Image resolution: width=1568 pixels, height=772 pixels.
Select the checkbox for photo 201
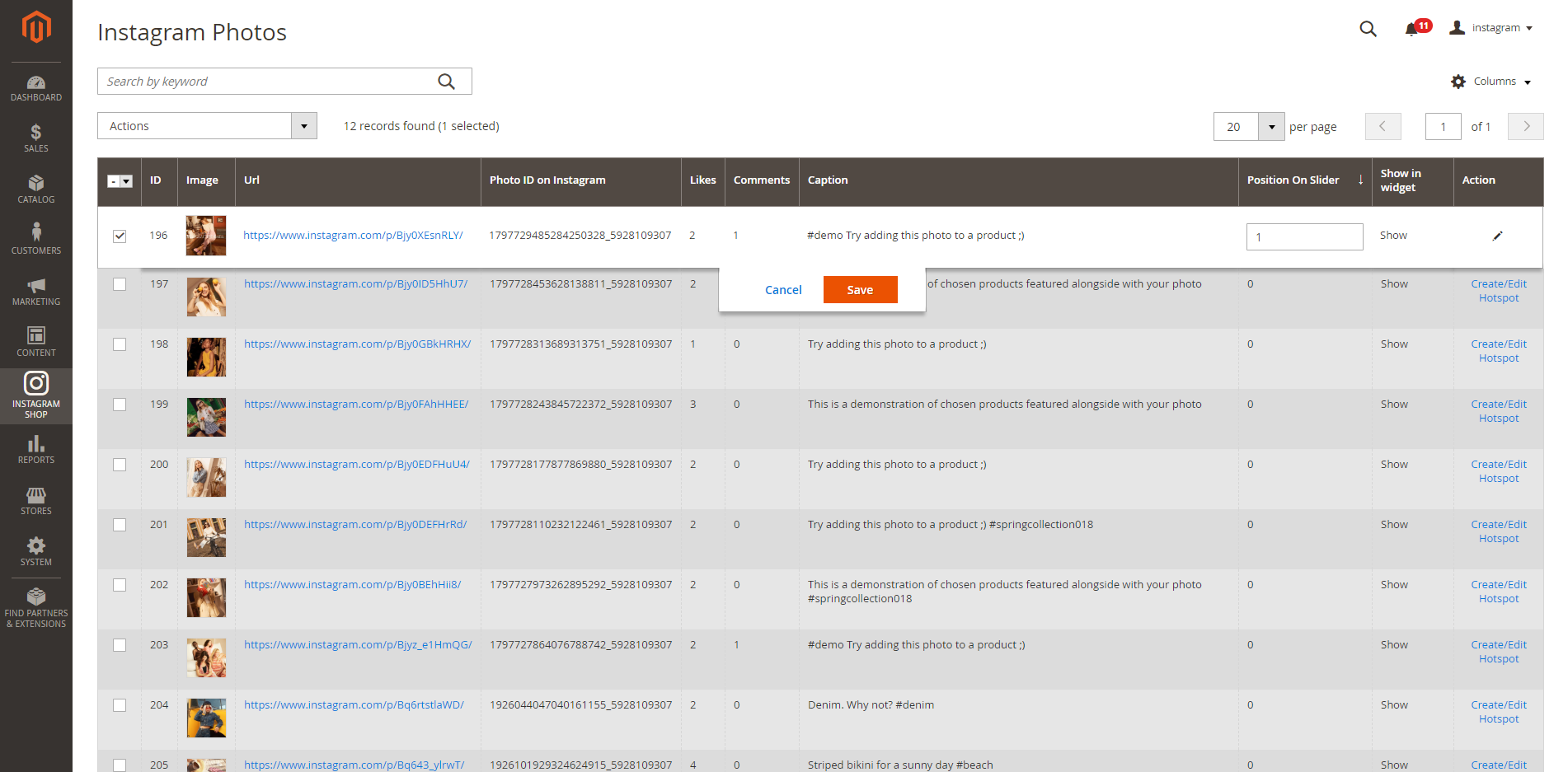tap(120, 525)
